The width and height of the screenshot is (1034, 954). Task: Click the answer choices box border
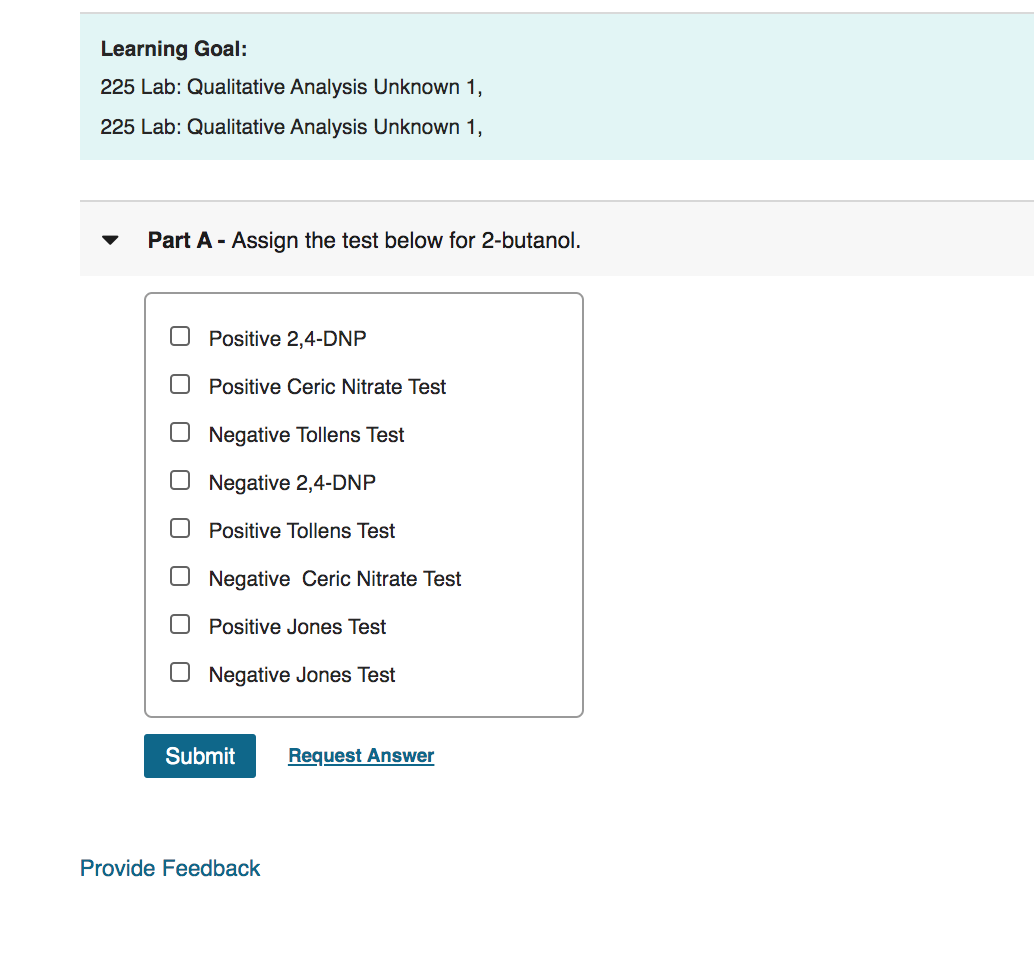(x=364, y=293)
